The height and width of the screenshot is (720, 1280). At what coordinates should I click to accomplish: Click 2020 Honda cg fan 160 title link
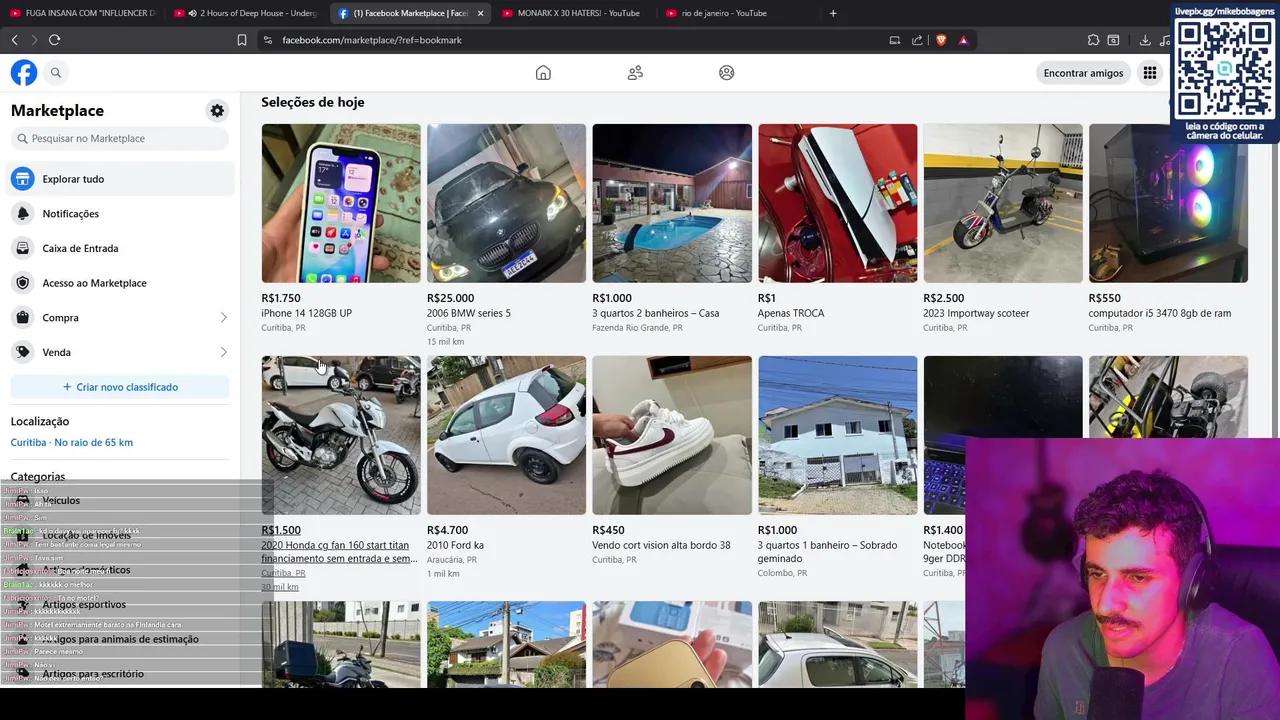(x=339, y=552)
